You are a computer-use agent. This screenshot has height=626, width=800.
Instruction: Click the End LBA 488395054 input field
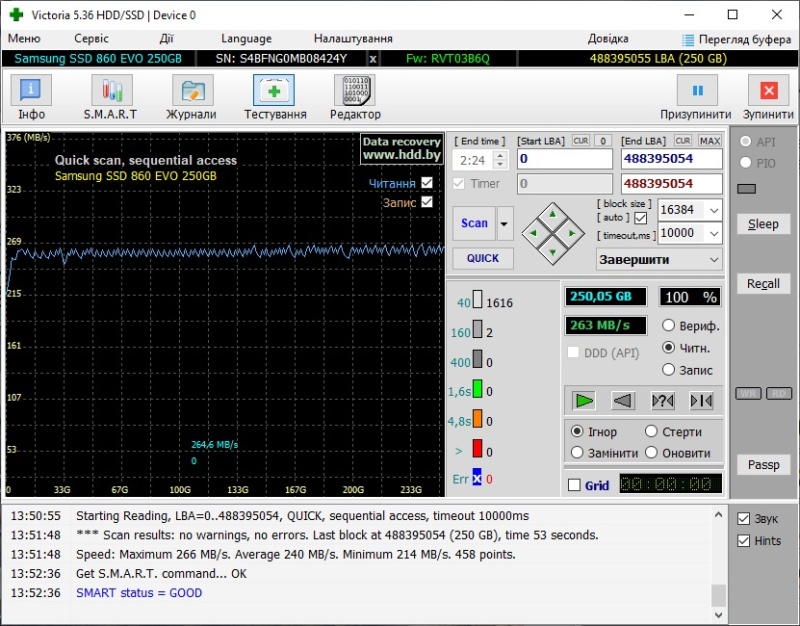coord(671,159)
